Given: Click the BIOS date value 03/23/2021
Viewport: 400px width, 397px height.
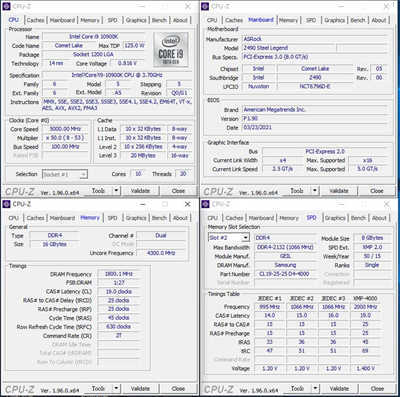Looking at the screenshot, I should 315,128.
